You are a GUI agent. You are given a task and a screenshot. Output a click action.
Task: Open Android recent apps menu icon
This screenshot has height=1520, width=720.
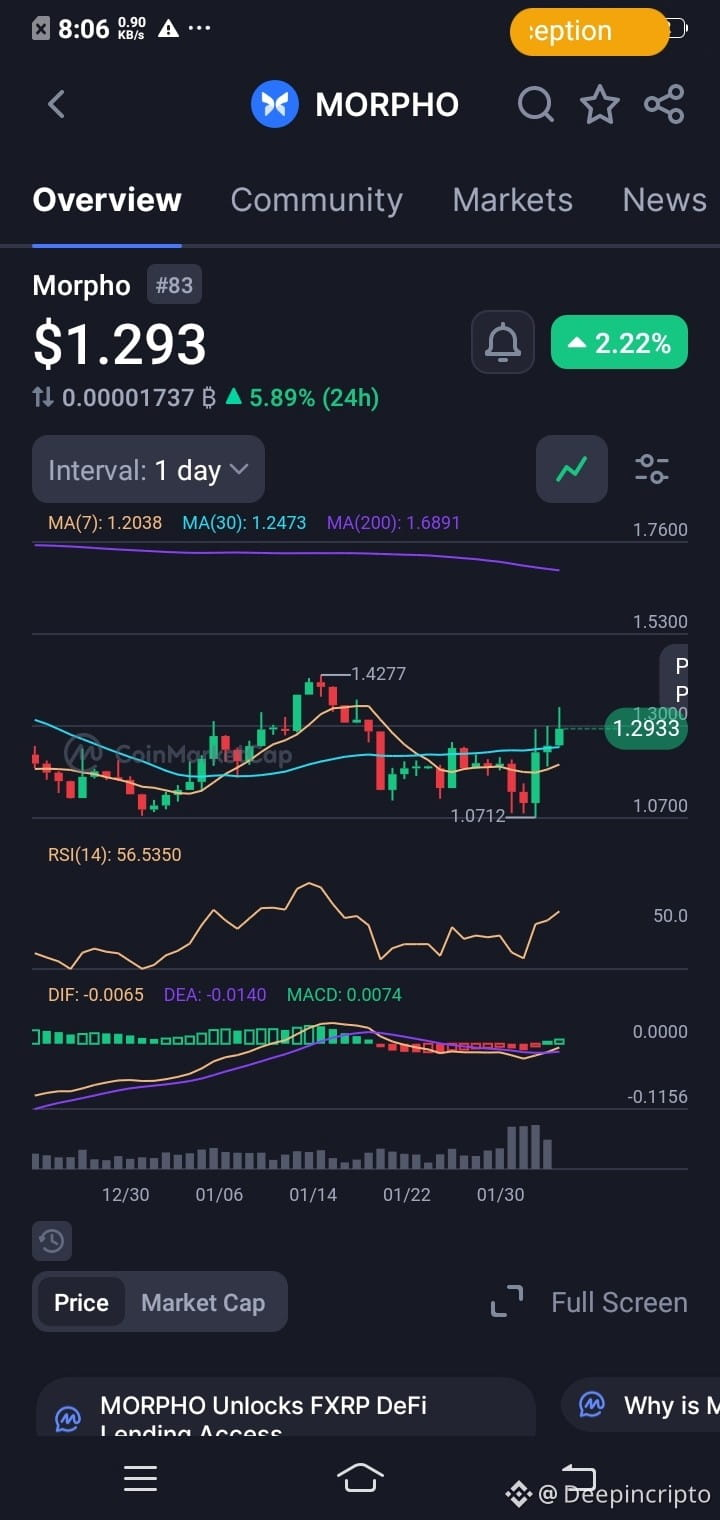pos(140,1478)
